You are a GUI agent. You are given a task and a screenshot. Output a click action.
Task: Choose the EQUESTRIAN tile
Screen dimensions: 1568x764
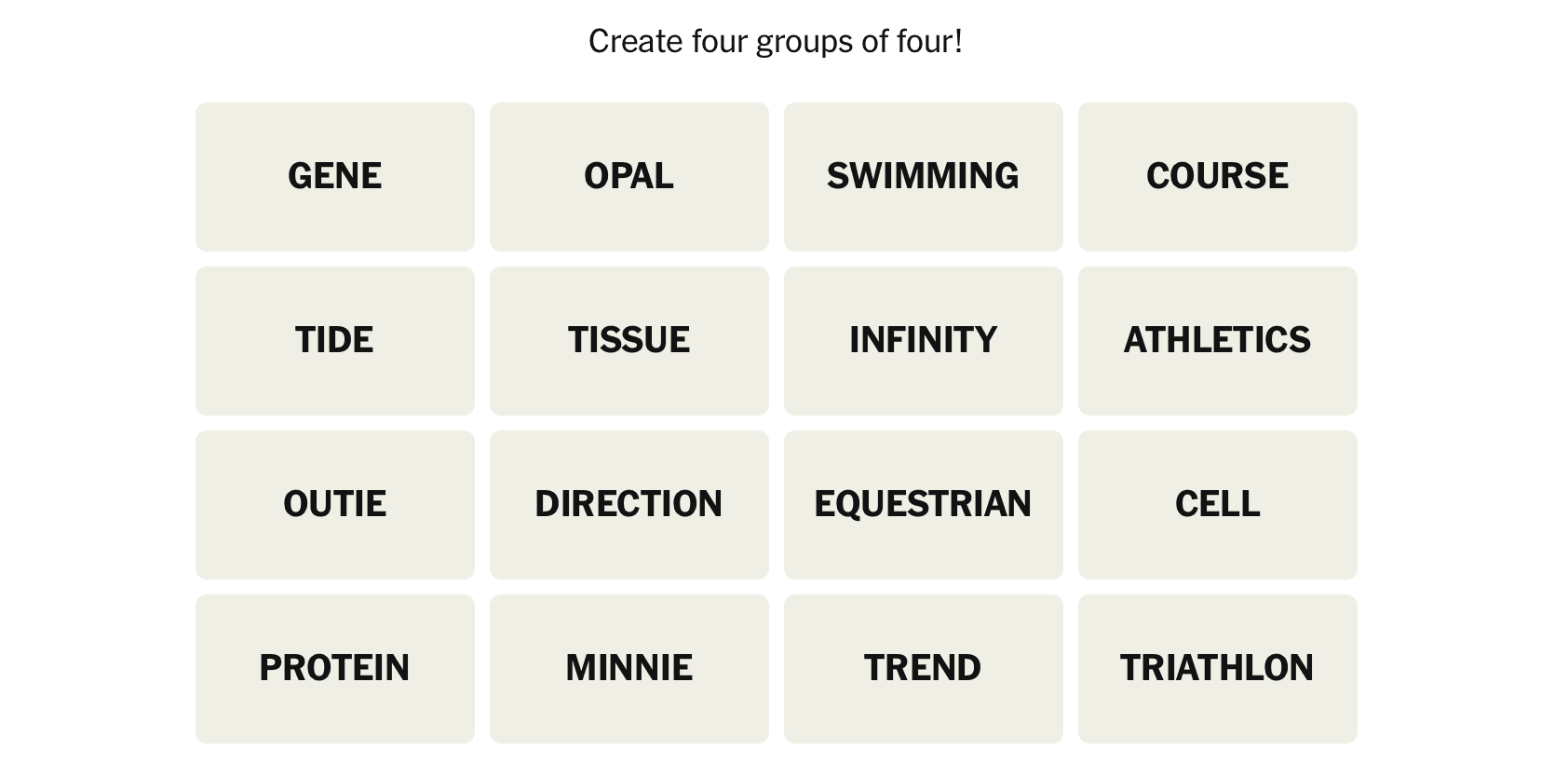pyautogui.click(x=923, y=504)
